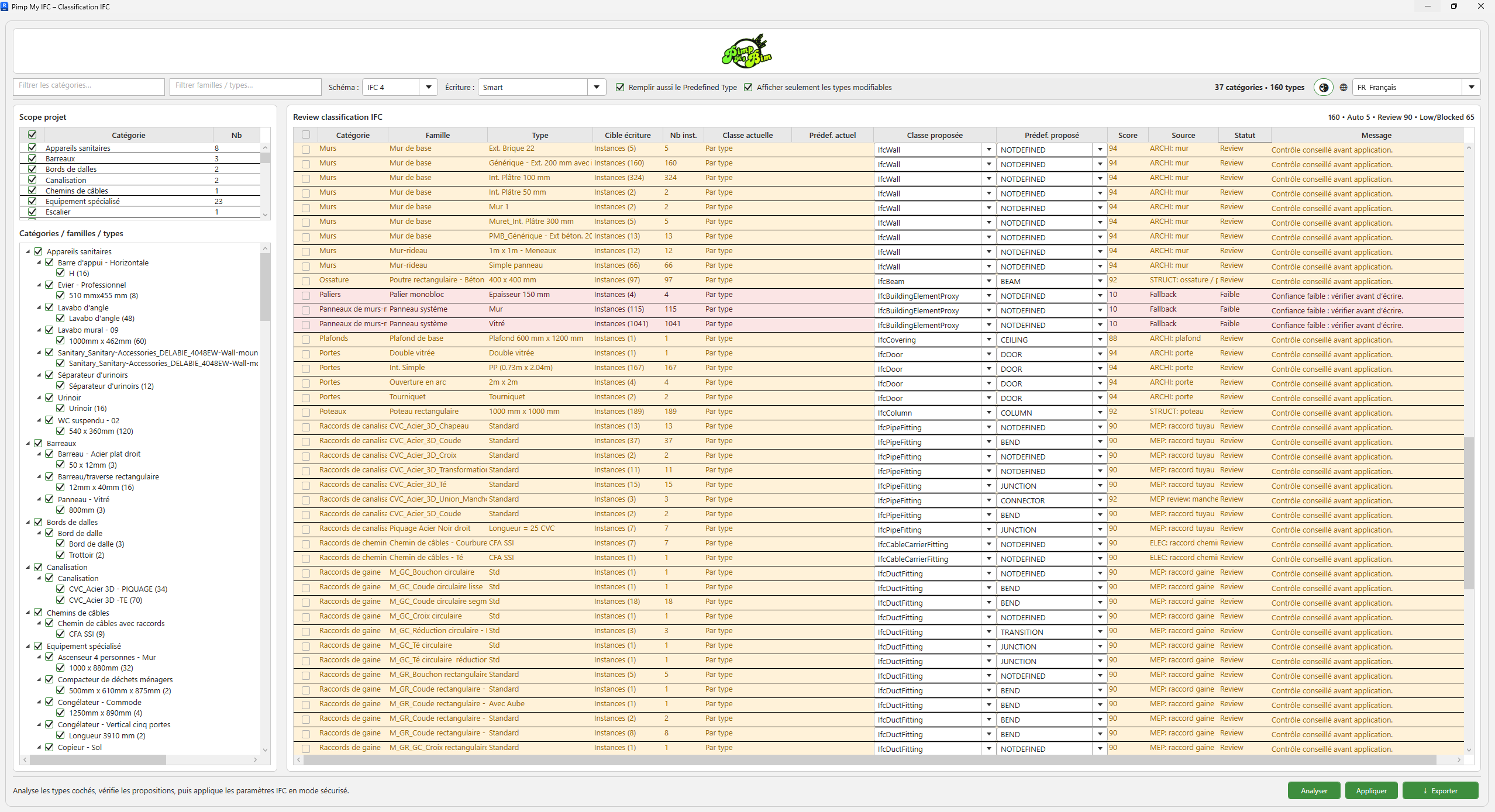Focus the 'Filtrer les catégories' field
Screen dimensions: 1495x812
coord(89,87)
